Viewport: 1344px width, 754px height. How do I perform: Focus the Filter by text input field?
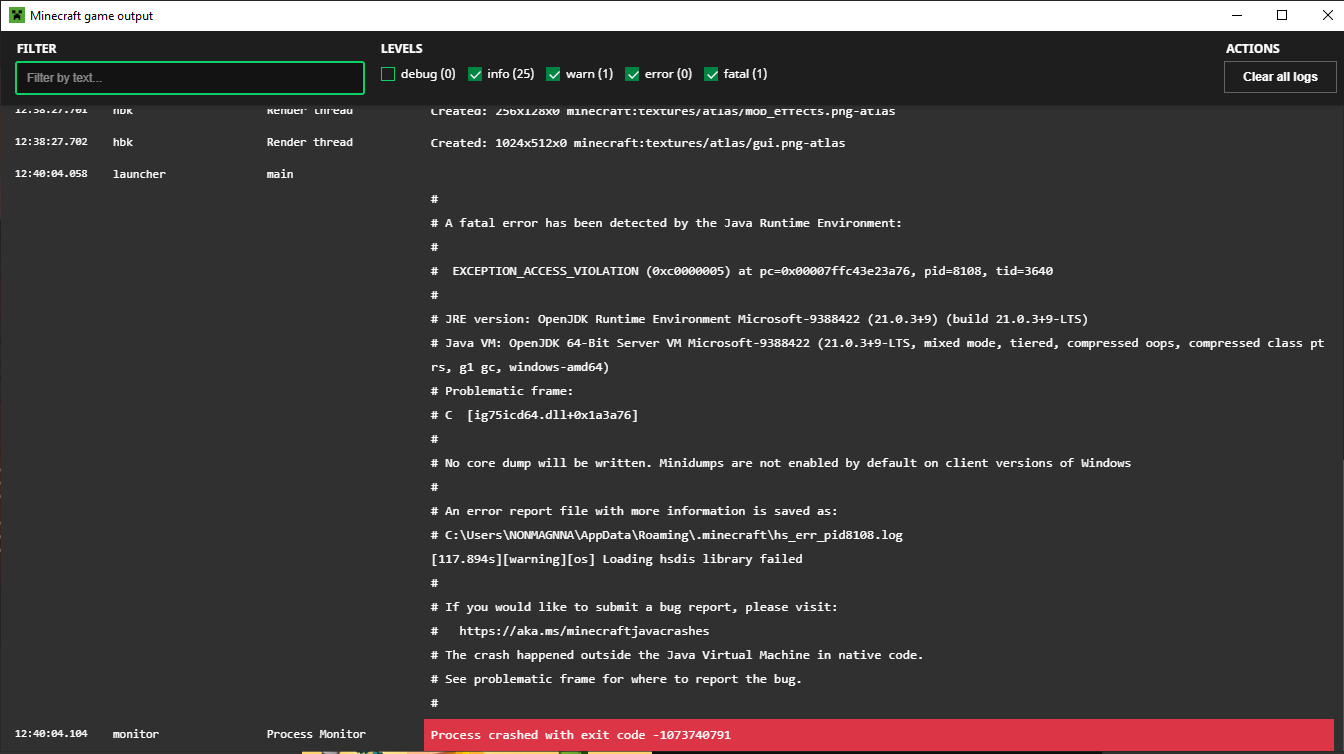[190, 78]
